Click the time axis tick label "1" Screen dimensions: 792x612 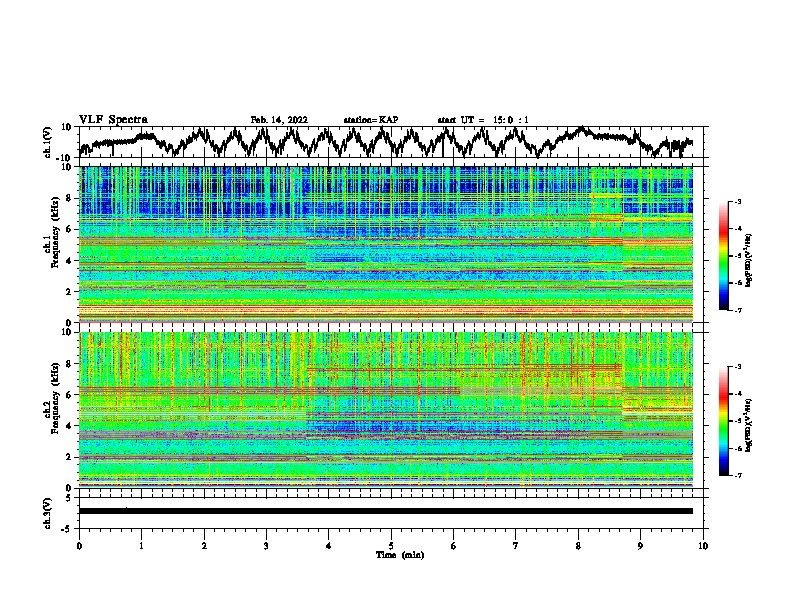[141, 546]
